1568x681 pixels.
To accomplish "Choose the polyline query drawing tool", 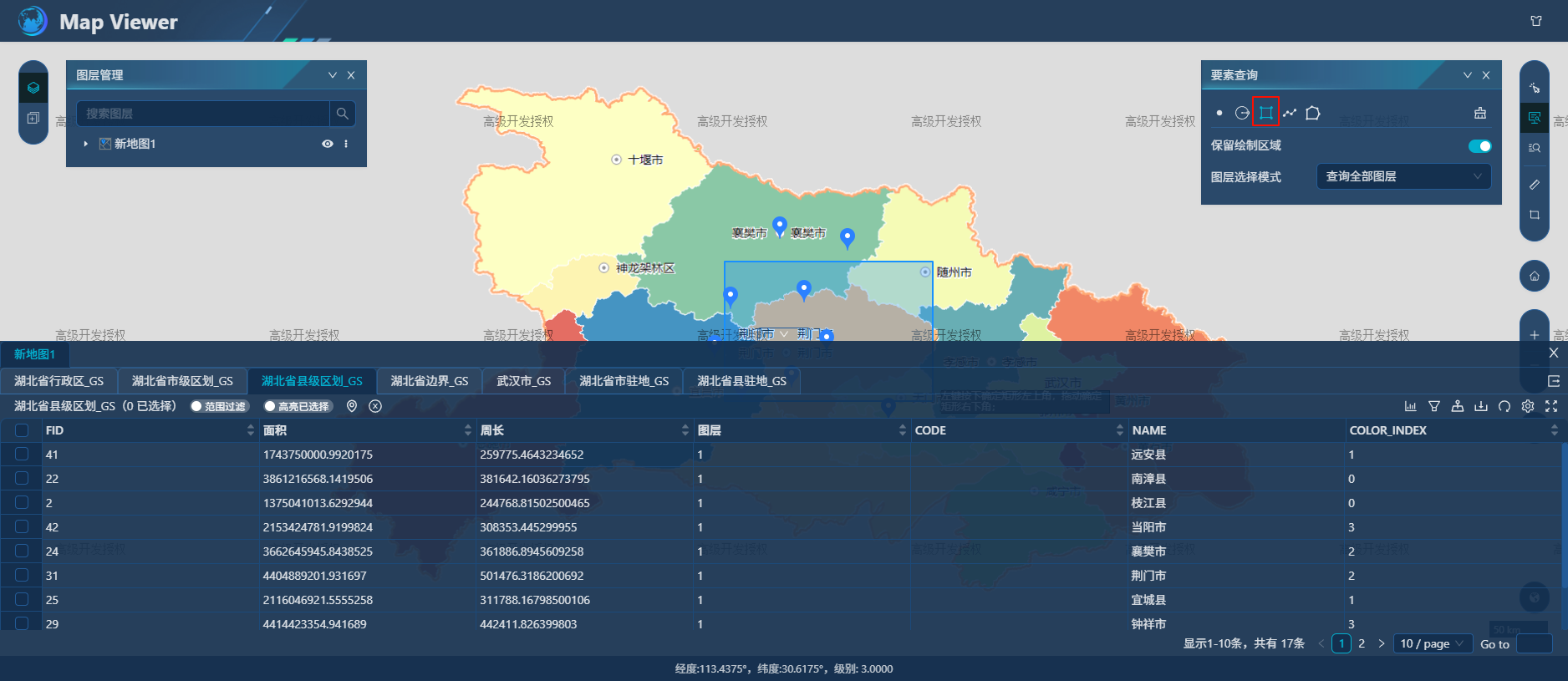I will point(1290,113).
